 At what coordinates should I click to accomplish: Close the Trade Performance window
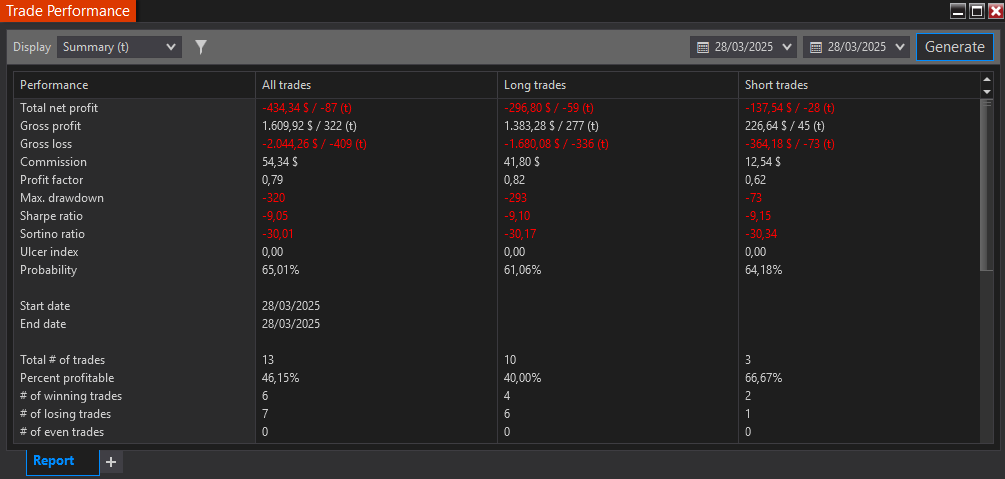pos(995,11)
